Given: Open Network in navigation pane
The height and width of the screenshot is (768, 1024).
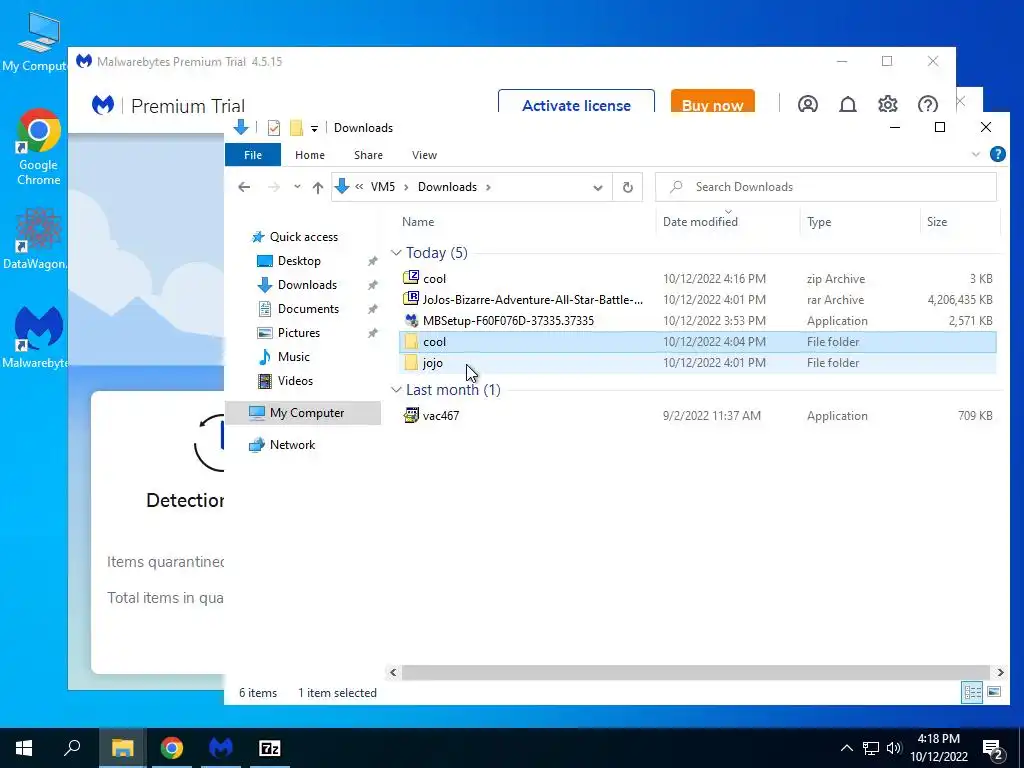Looking at the screenshot, I should coord(292,445).
